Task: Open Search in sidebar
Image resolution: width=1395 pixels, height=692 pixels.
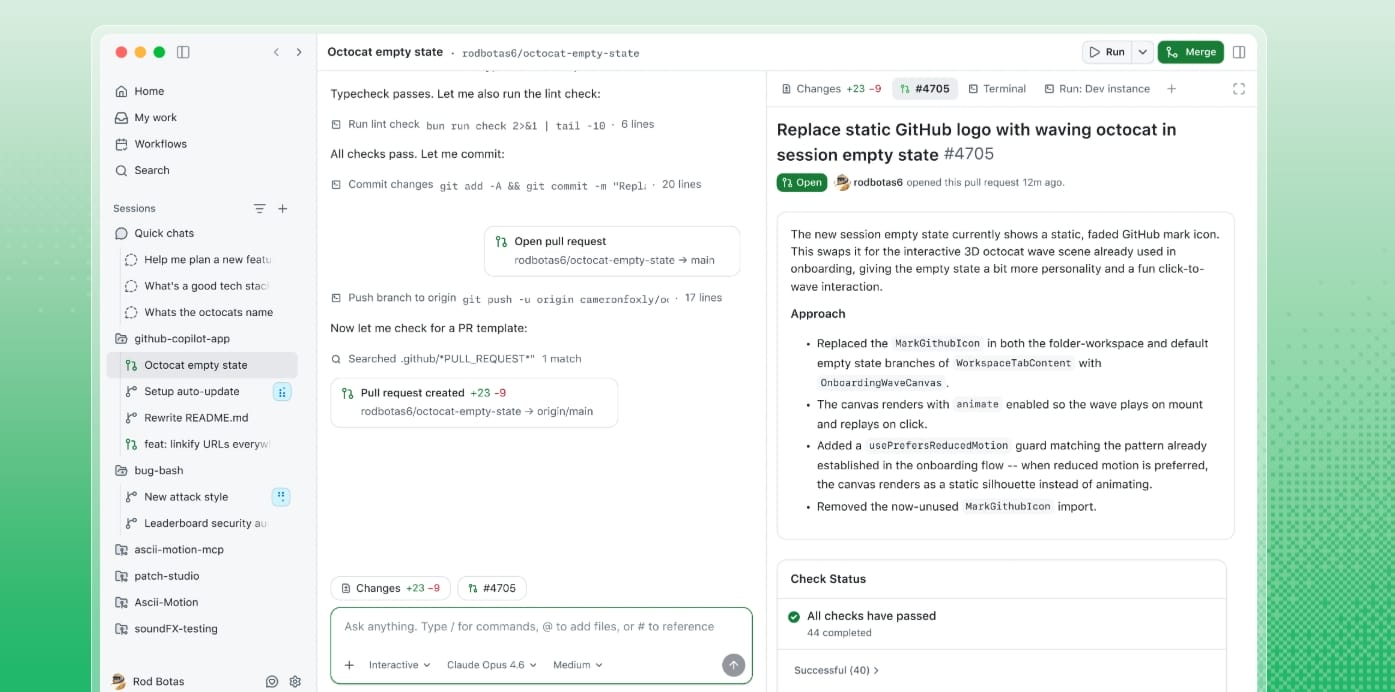Action: [152, 170]
